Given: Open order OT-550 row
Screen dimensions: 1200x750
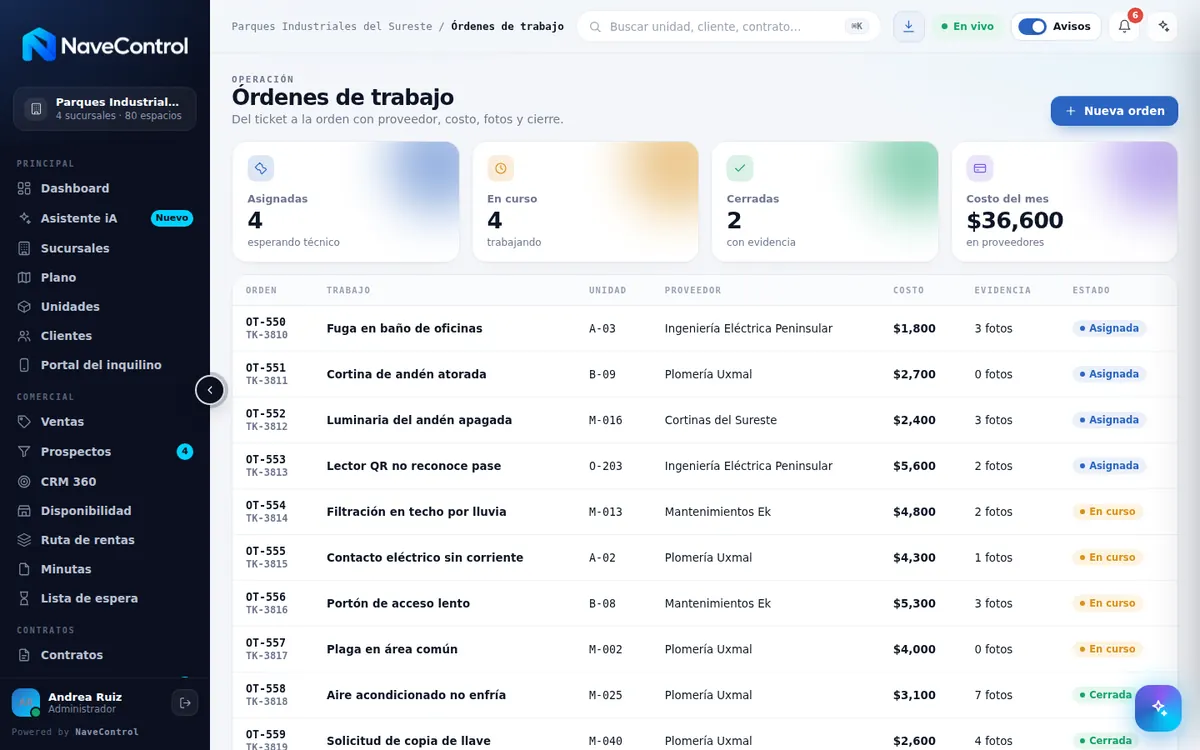Looking at the screenshot, I should 704,328.
